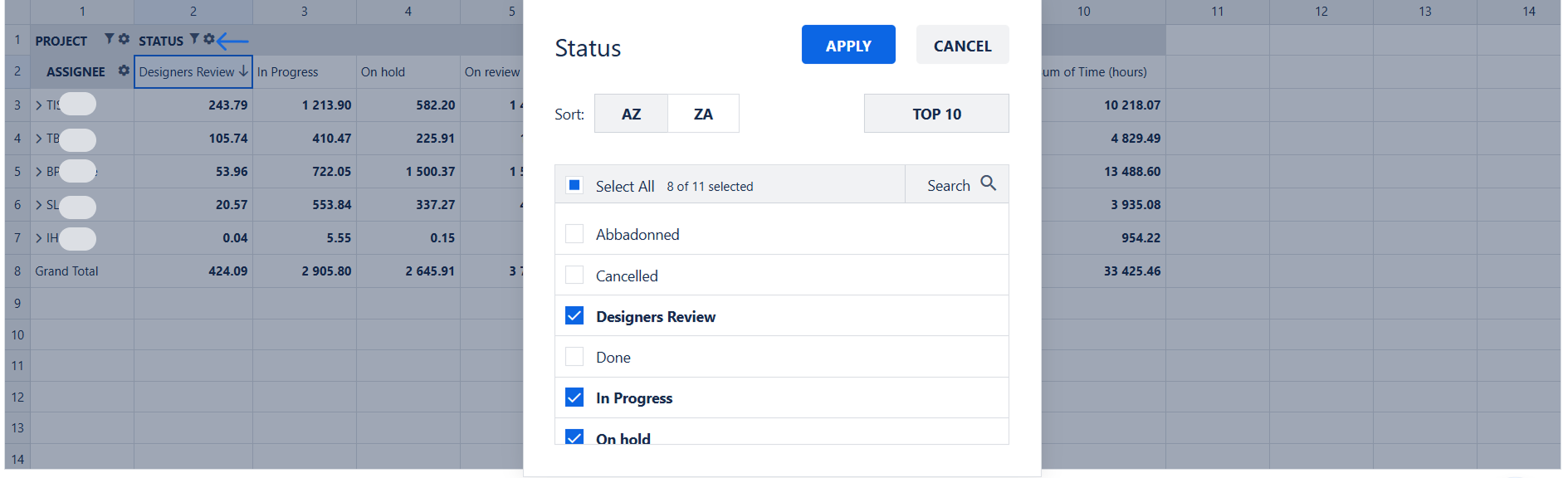Open the ASSIGNEE field settings gear

(x=124, y=71)
